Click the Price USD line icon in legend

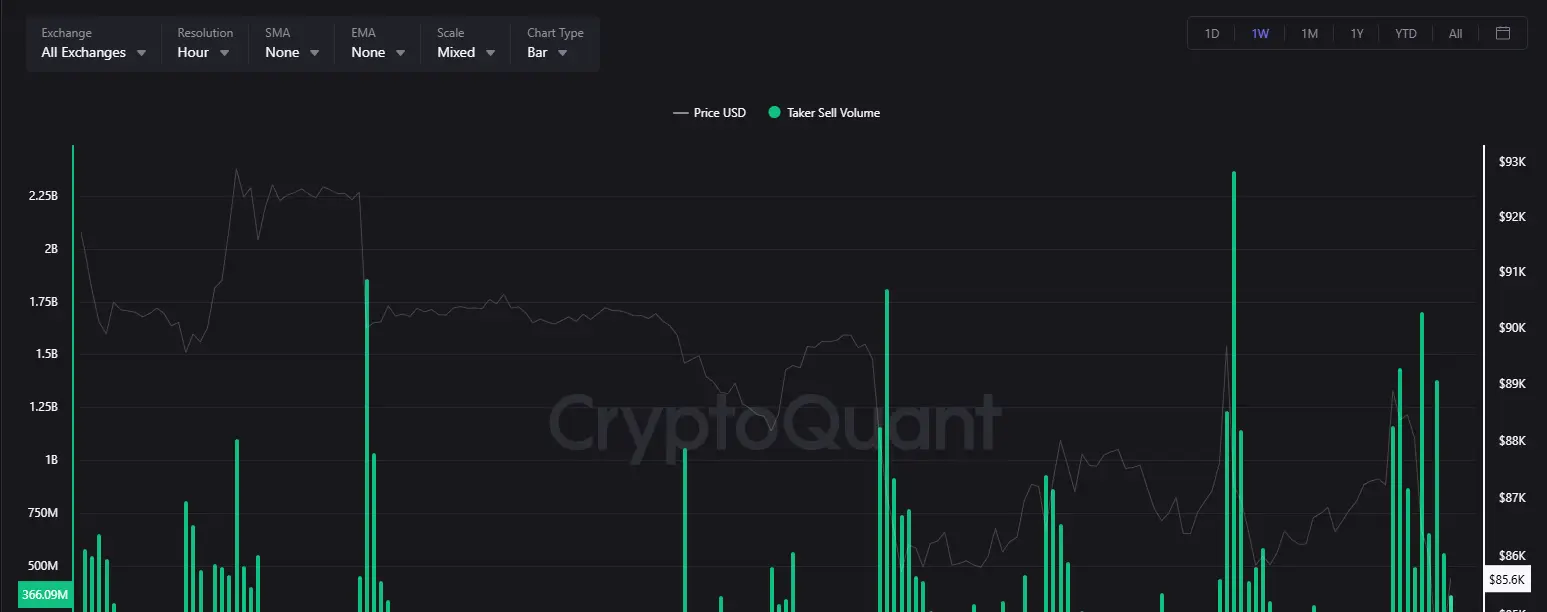pyautogui.click(x=681, y=113)
